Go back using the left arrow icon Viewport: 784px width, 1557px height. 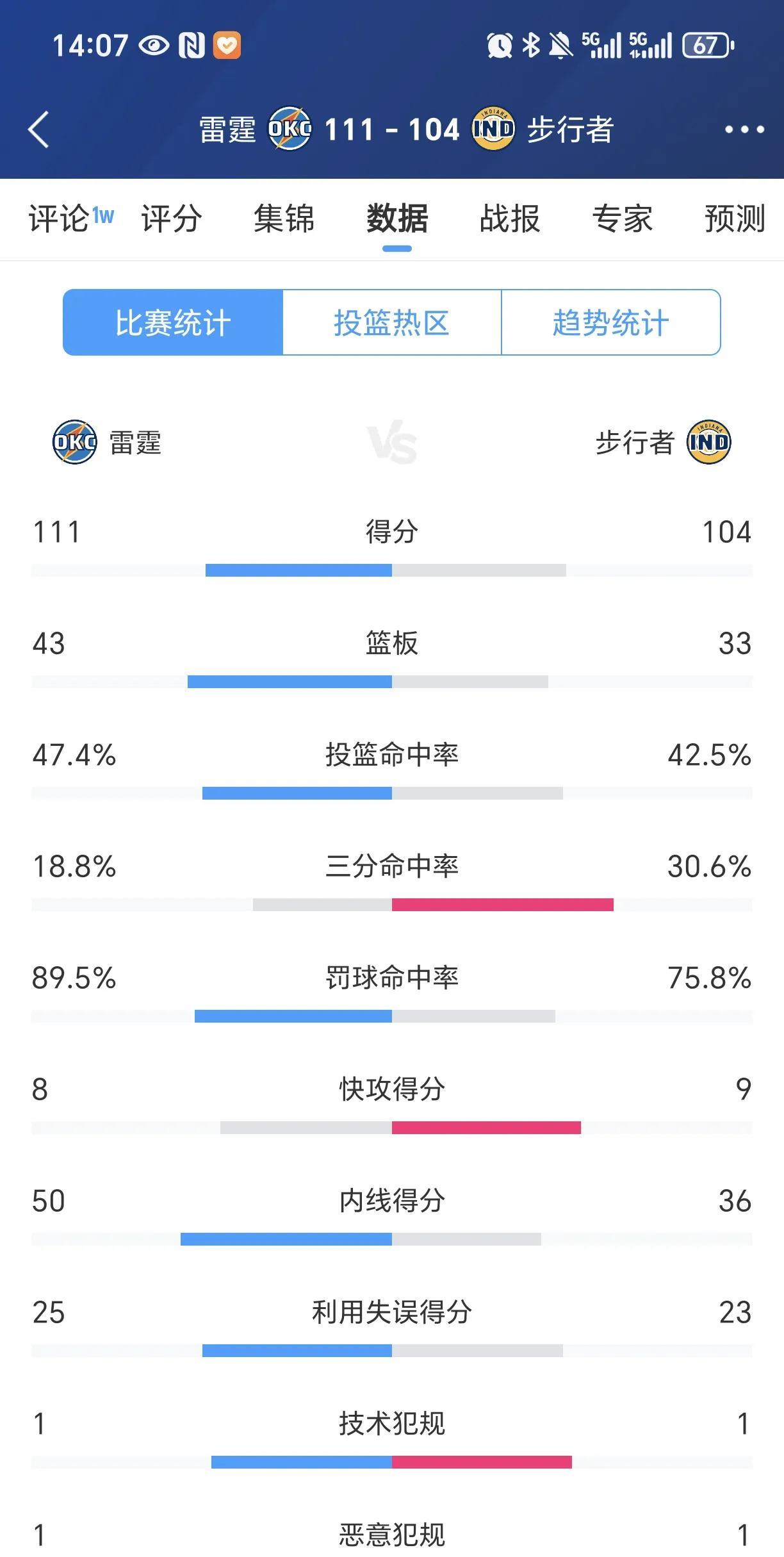[x=38, y=129]
